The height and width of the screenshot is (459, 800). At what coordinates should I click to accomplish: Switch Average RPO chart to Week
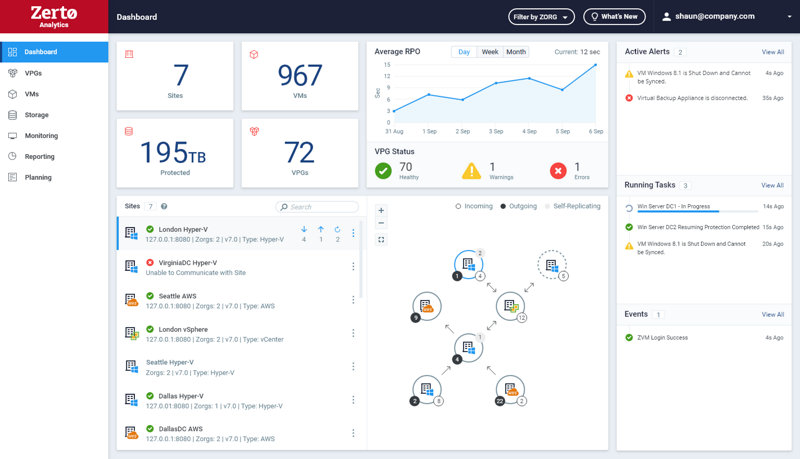coord(490,52)
